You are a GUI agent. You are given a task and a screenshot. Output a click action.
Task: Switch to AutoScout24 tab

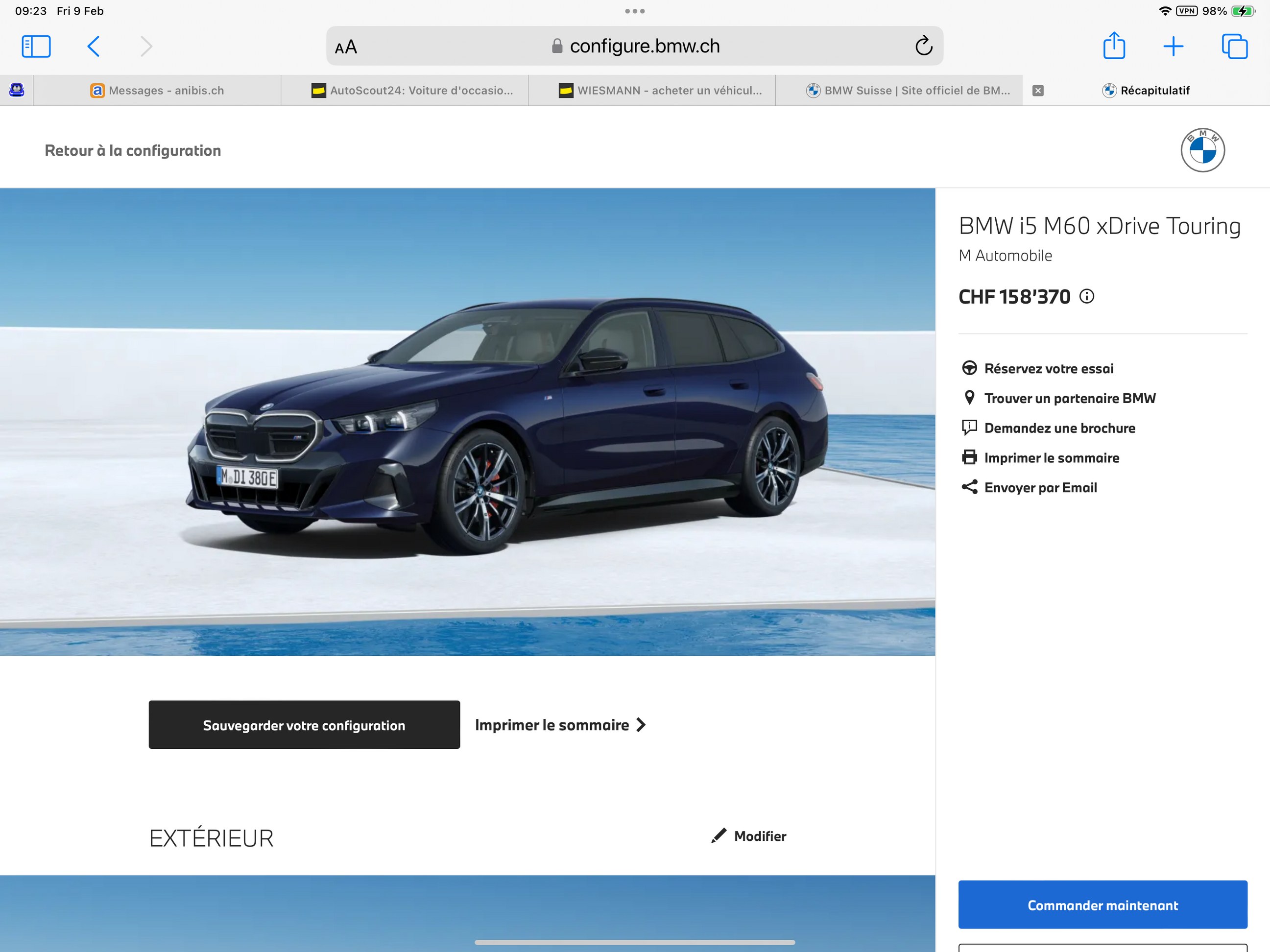tap(405, 90)
